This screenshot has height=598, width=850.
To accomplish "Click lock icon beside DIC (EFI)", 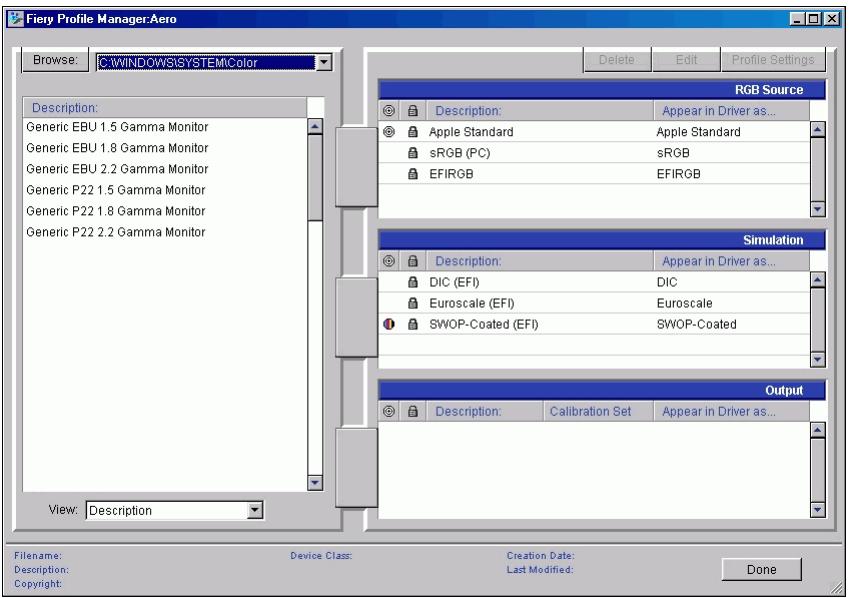I will 413,282.
